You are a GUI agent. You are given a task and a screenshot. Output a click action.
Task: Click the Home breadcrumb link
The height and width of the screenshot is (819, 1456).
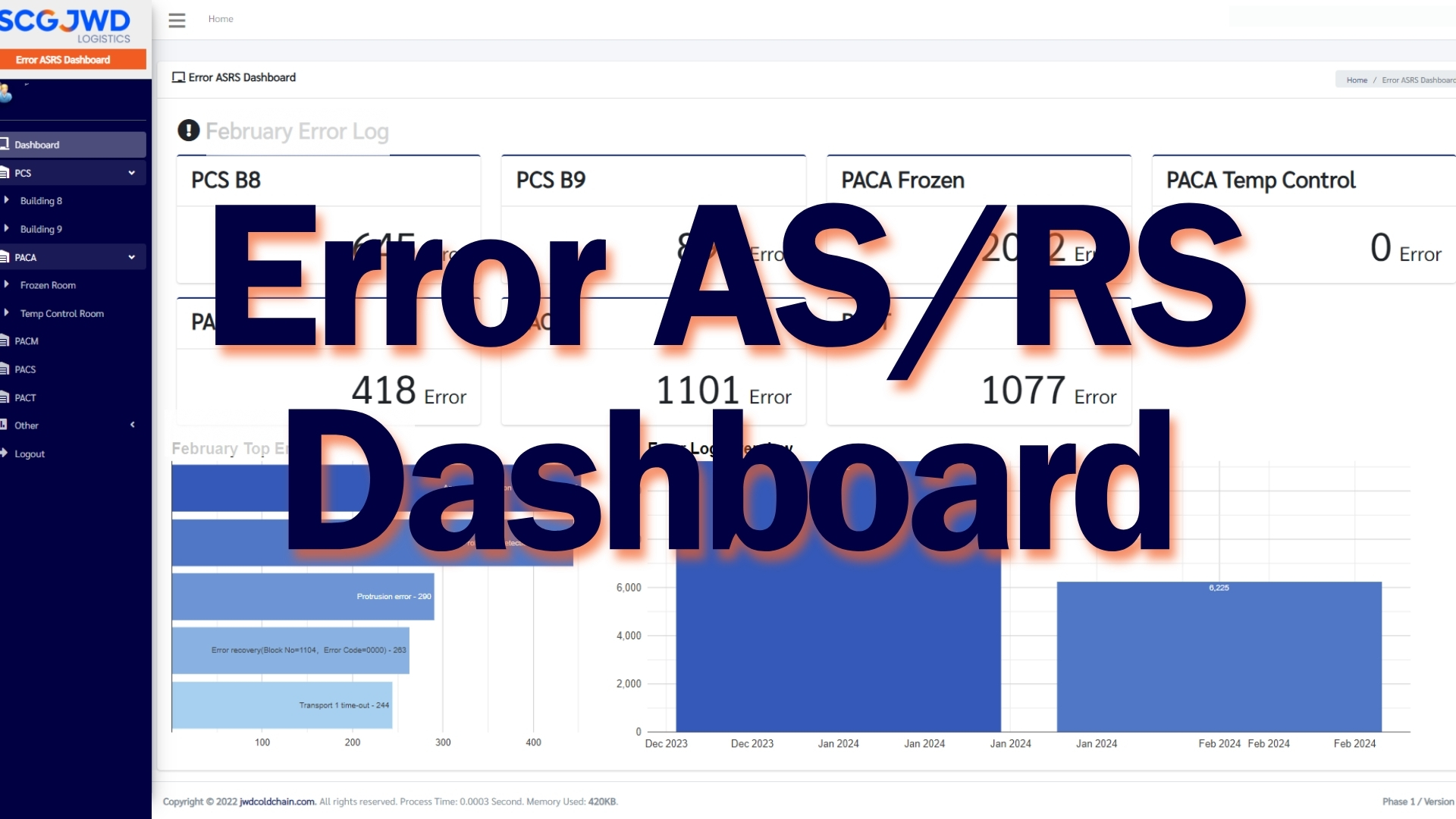(1356, 77)
